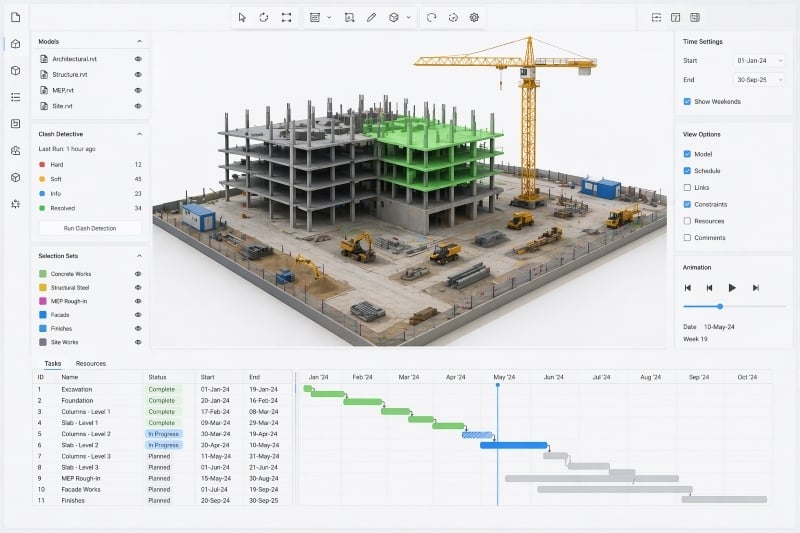Image resolution: width=800 pixels, height=533 pixels.
Task: Click the list icon in left sidebar
Action: click(x=16, y=97)
